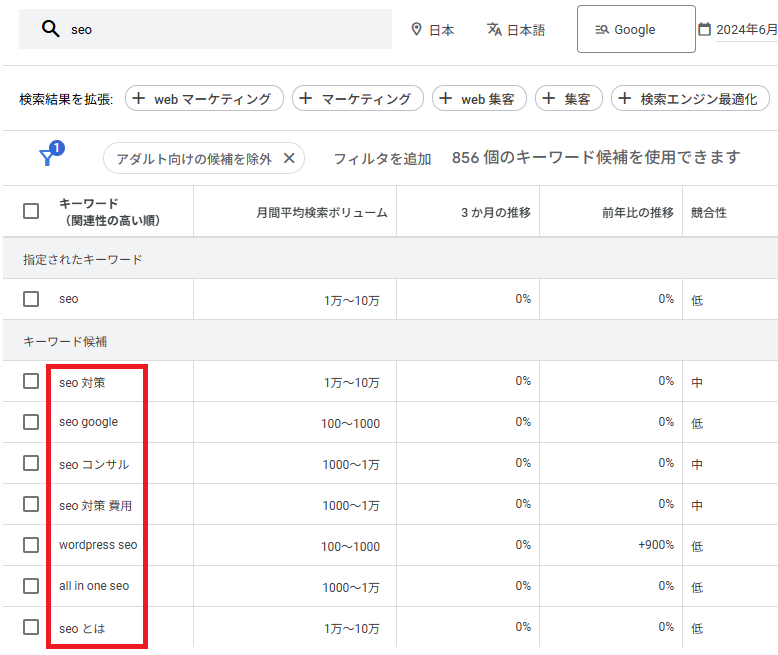Check the box for seo 対策 費用

31,504
